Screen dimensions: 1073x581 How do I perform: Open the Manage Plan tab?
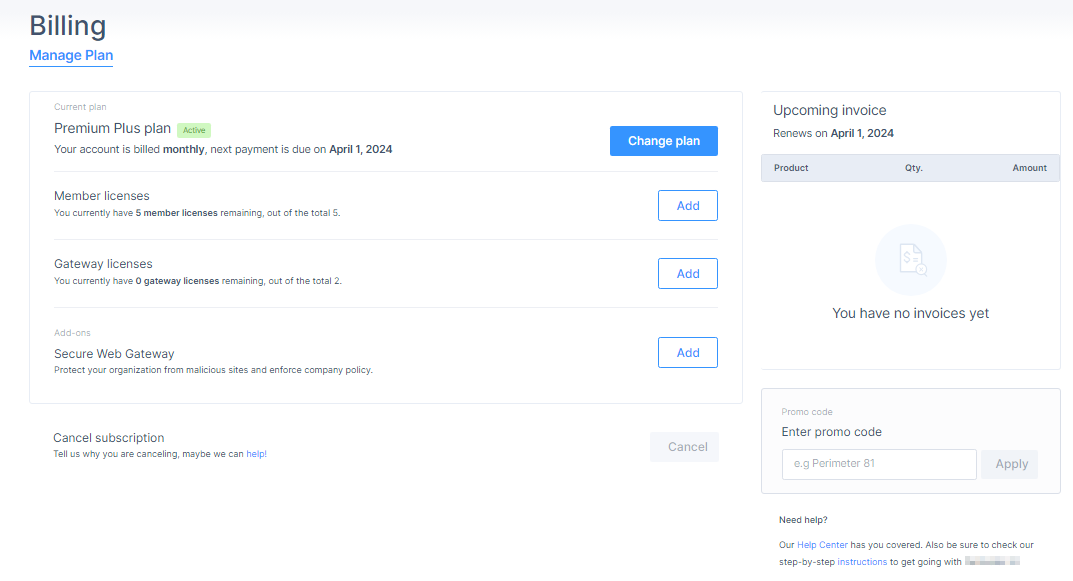71,55
